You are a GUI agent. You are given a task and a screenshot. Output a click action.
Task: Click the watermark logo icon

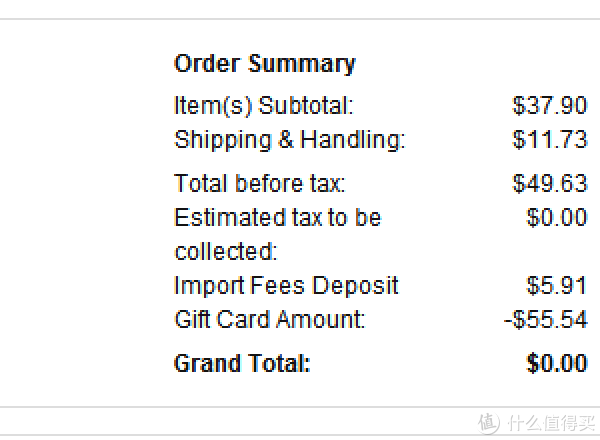point(489,423)
